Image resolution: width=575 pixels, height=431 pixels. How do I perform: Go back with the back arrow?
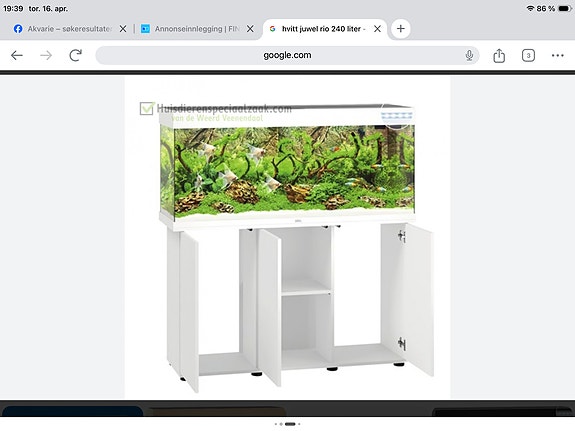tap(17, 55)
